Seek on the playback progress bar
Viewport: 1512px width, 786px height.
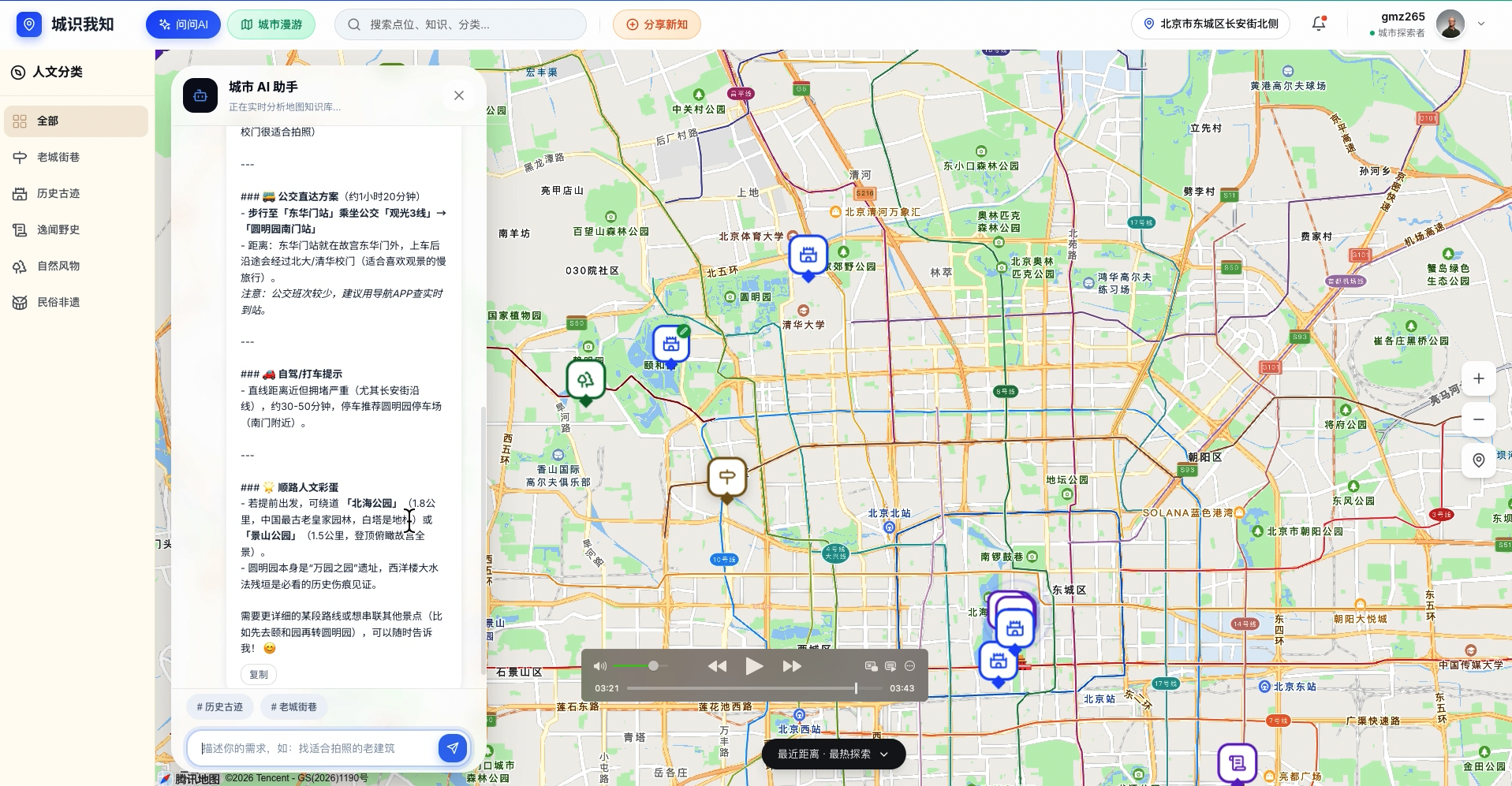[755, 688]
